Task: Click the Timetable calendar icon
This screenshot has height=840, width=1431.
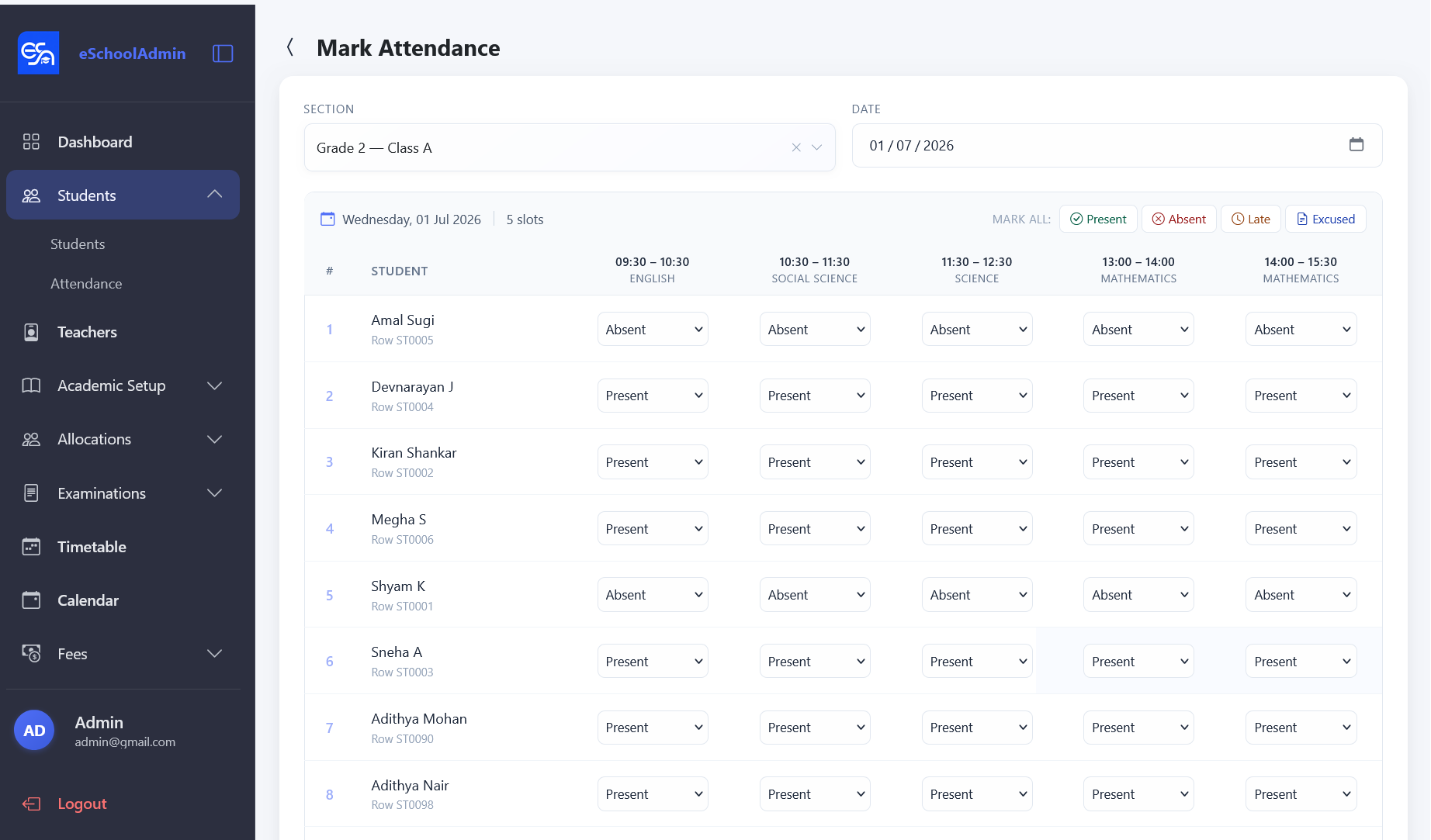Action: click(31, 547)
